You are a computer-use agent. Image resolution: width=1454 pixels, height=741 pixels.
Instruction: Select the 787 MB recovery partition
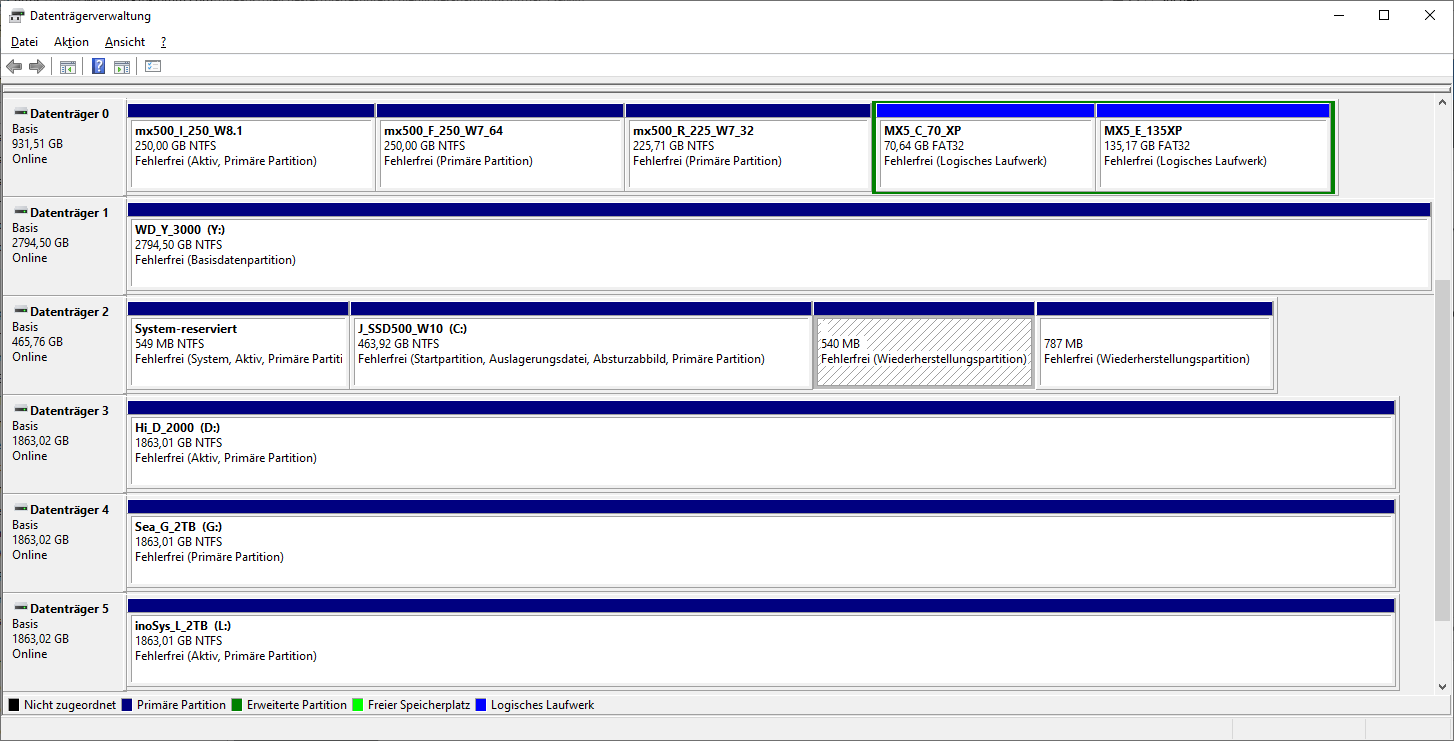point(1155,344)
